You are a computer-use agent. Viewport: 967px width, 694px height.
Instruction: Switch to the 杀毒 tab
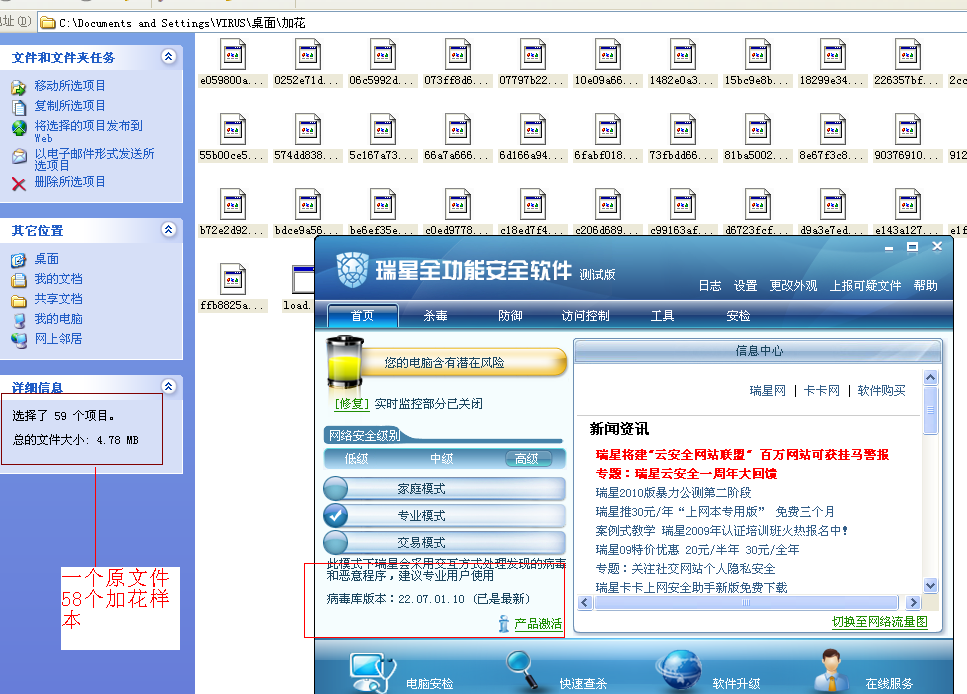pos(435,316)
